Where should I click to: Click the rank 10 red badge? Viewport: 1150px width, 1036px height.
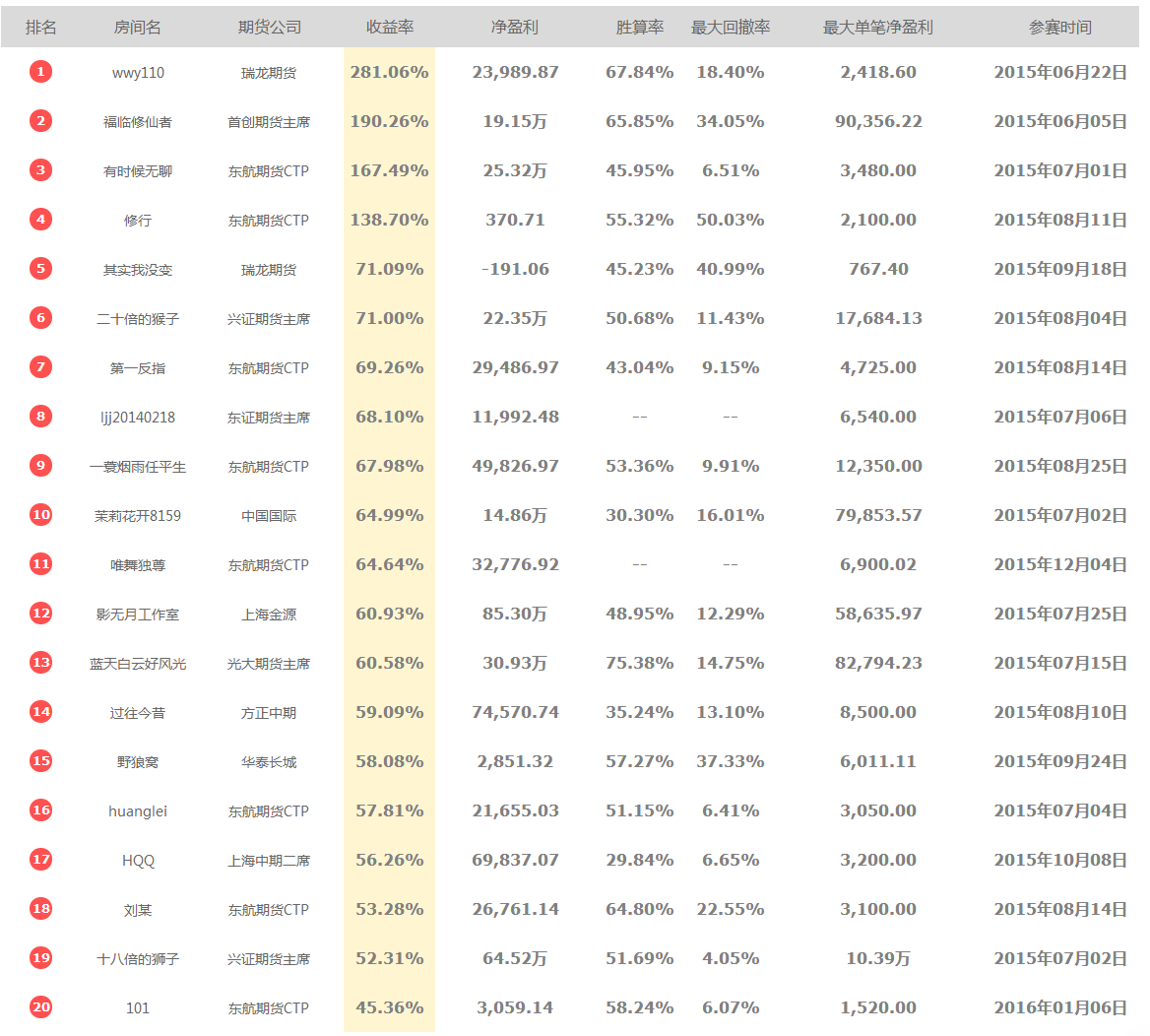41,515
